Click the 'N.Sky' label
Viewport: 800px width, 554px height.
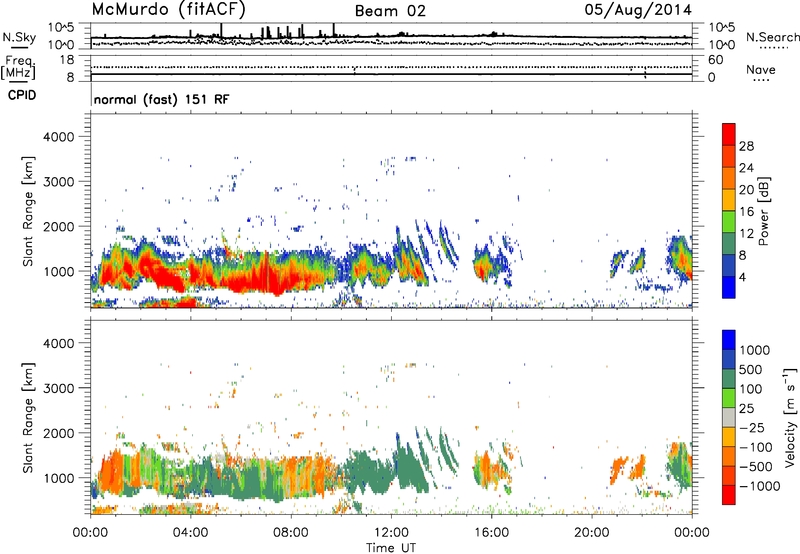click(19, 37)
